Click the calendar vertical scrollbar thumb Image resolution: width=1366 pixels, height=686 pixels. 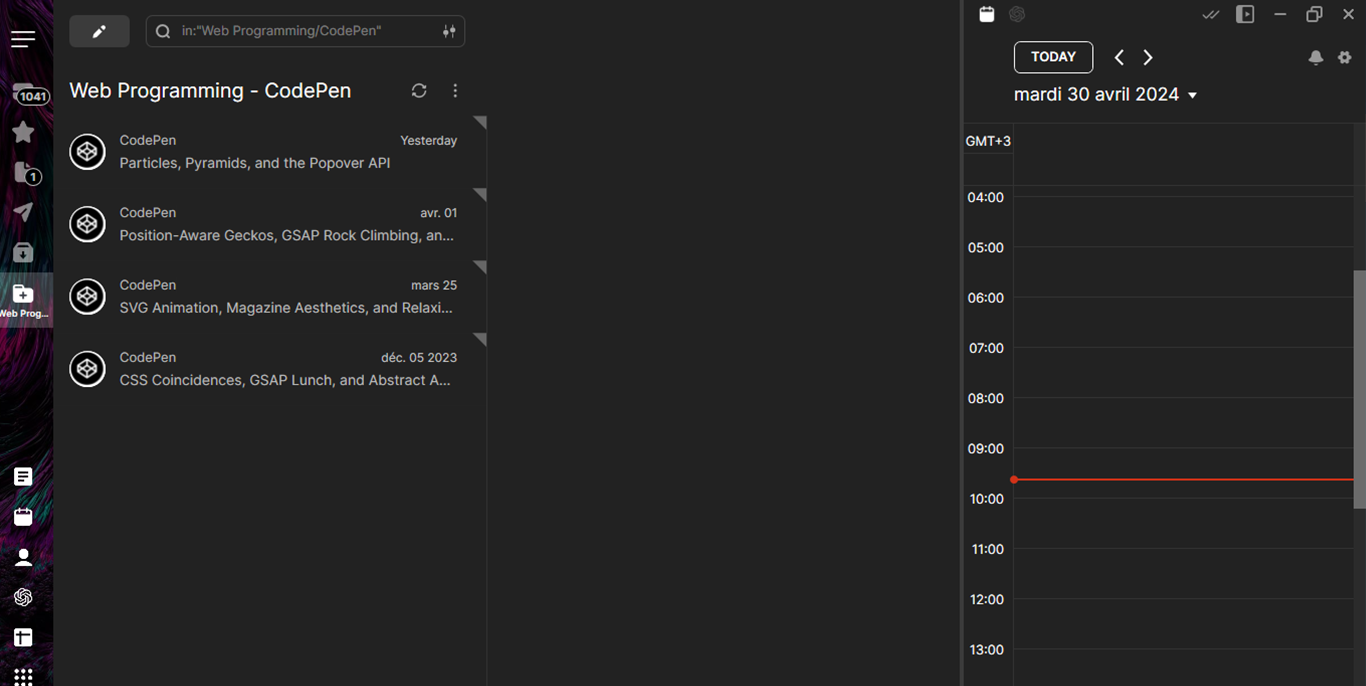coord(1359,390)
